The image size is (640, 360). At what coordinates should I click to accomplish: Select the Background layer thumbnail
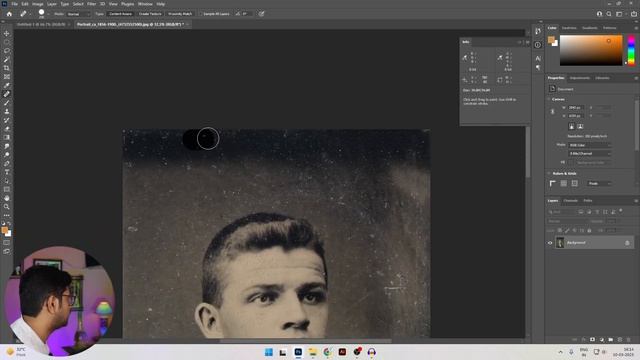[560, 243]
